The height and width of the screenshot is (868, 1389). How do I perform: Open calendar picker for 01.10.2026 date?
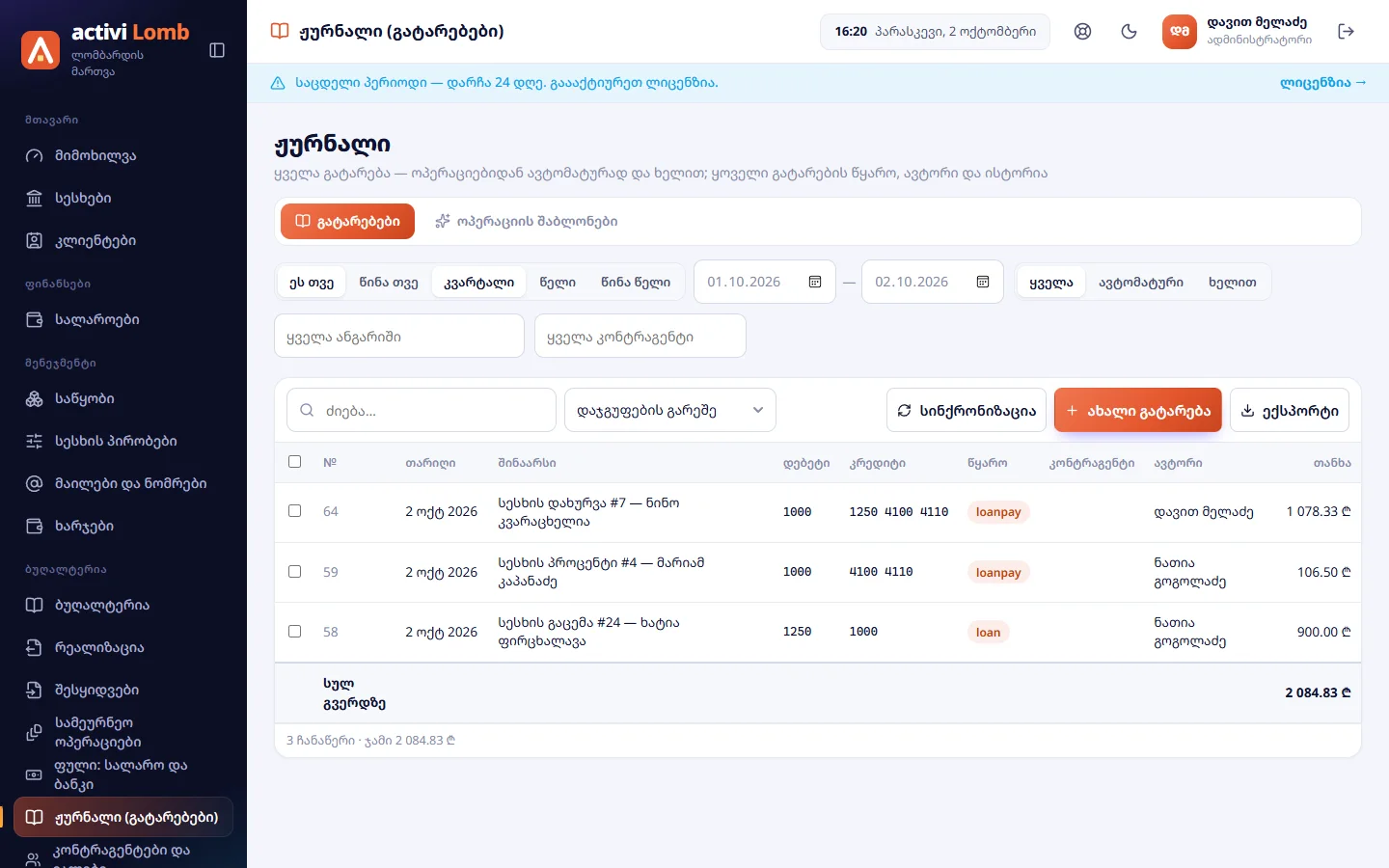(x=815, y=282)
